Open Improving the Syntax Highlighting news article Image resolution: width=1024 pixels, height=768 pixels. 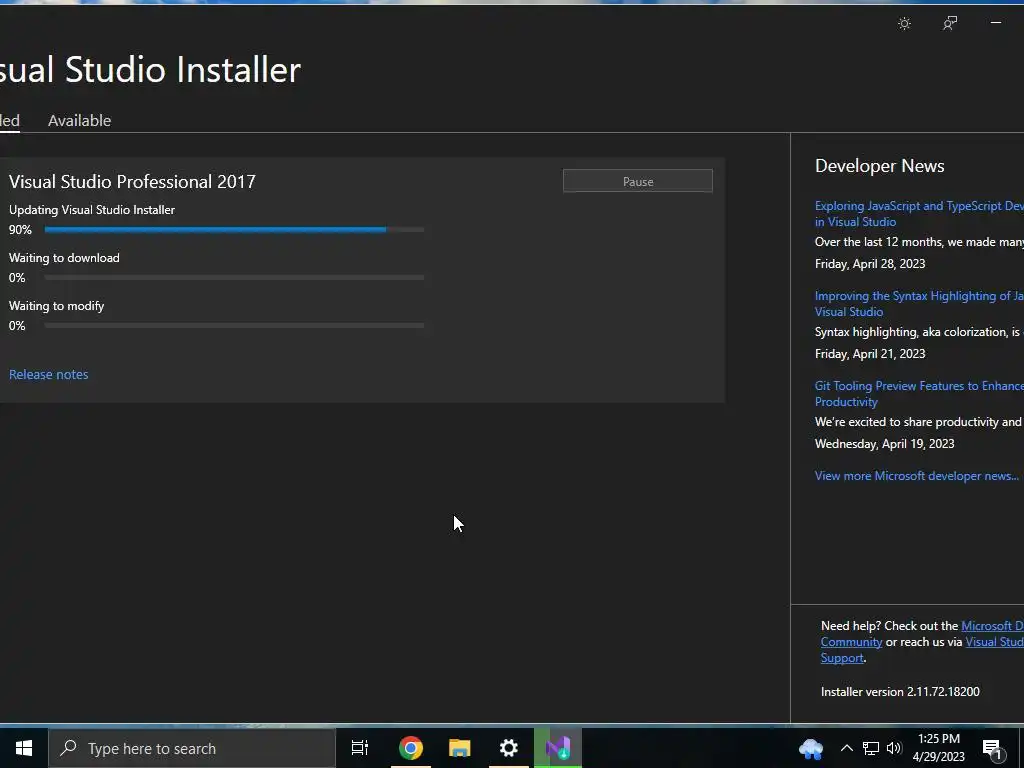coord(919,304)
